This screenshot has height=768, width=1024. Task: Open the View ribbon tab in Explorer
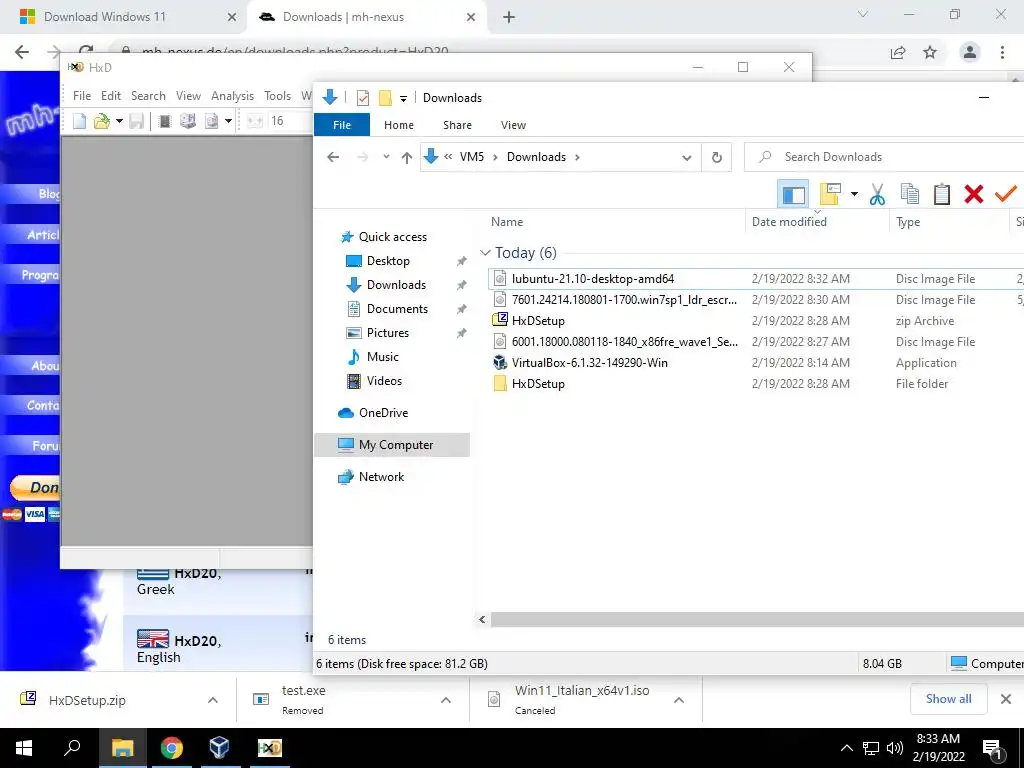click(513, 125)
